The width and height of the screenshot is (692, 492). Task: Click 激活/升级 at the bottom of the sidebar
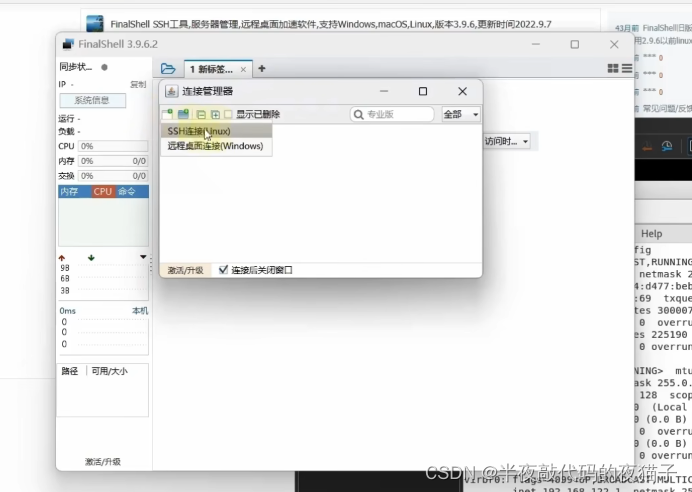tap(103, 462)
